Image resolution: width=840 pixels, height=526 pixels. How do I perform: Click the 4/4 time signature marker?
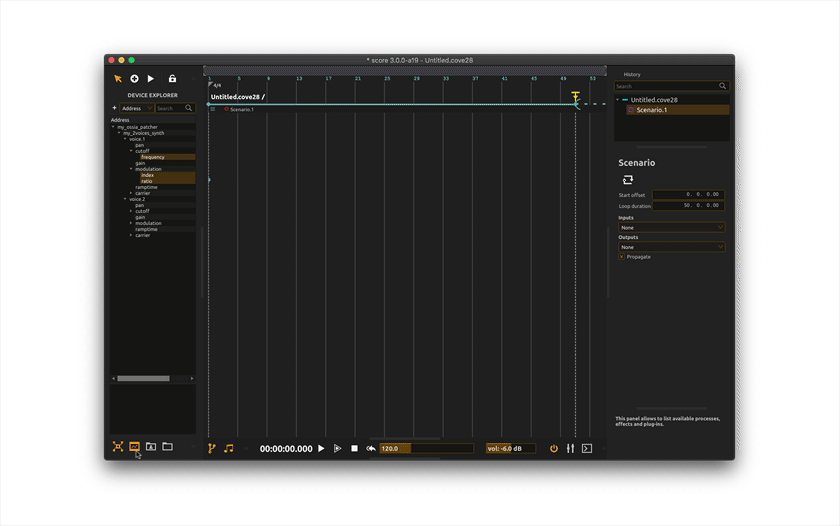[215, 85]
